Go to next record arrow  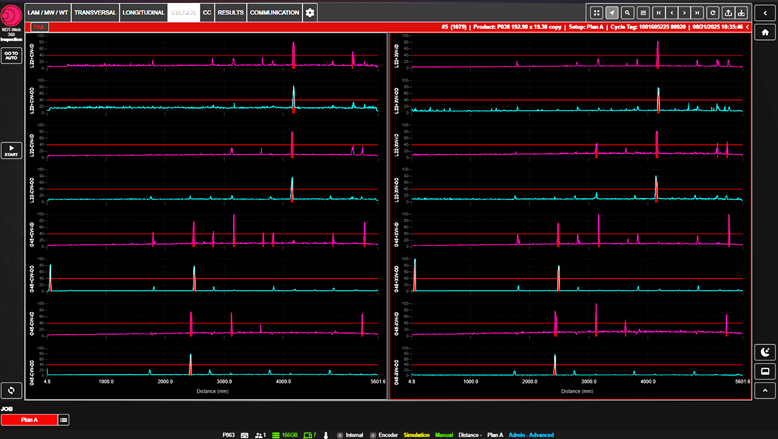[x=684, y=13]
